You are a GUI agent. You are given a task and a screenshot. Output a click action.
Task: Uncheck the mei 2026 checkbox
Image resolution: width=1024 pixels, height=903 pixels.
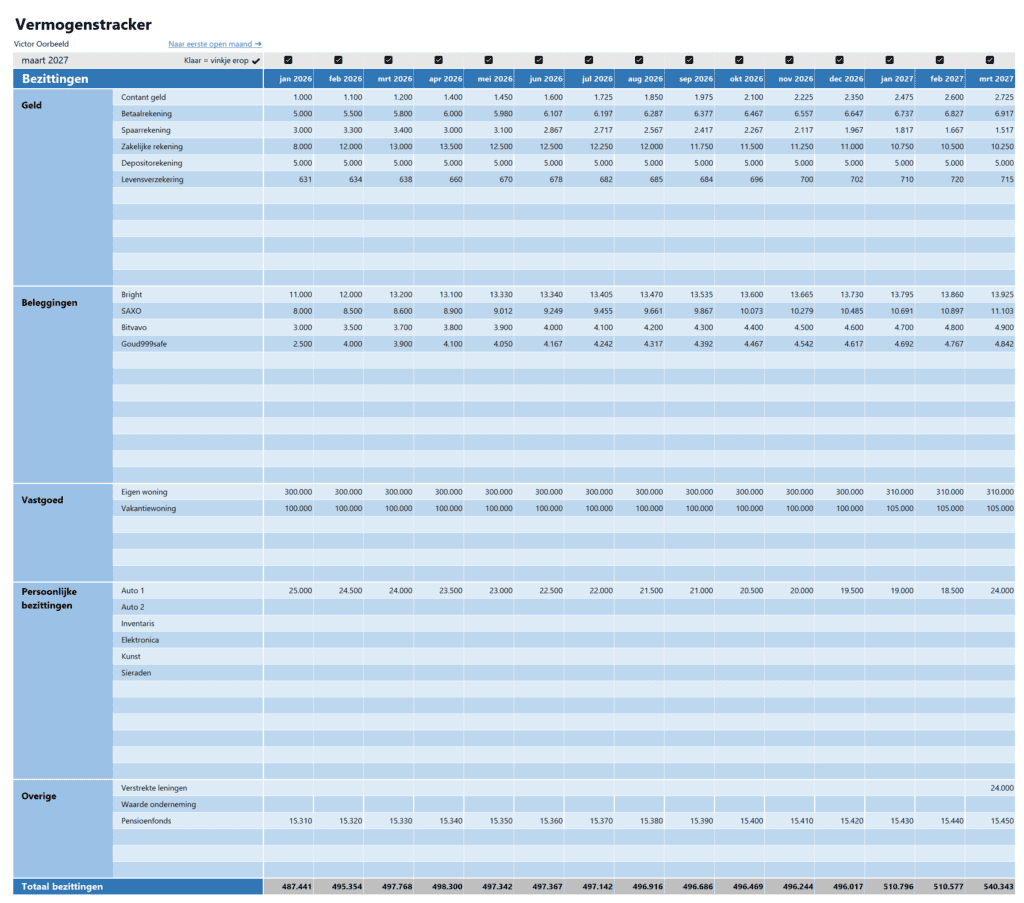489,59
